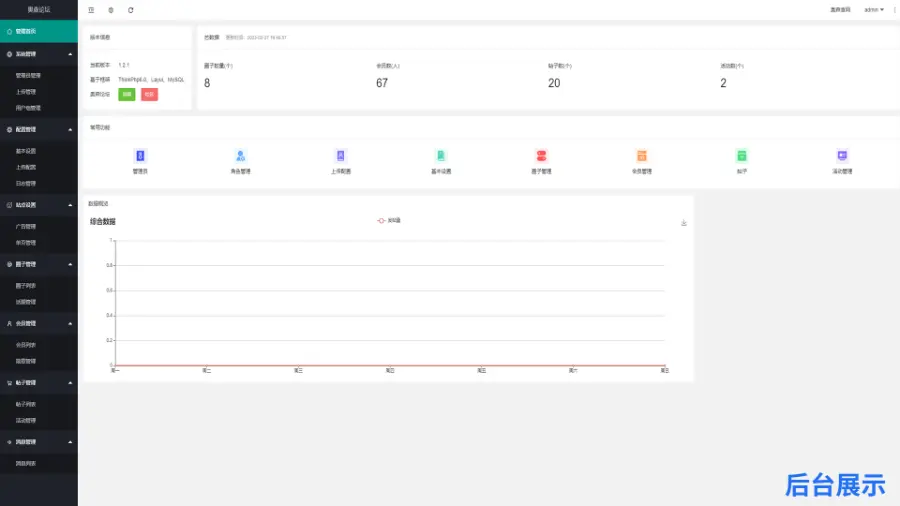
Task: Open the green 基本设置 shortcut icon
Action: point(441,156)
